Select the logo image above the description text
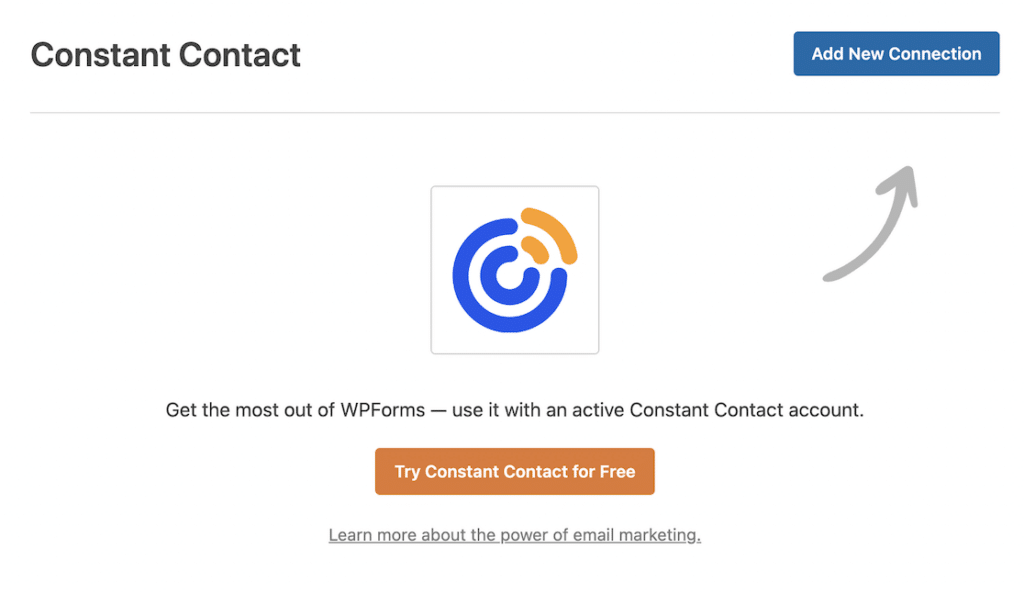Image resolution: width=1024 pixels, height=592 pixels. point(514,268)
